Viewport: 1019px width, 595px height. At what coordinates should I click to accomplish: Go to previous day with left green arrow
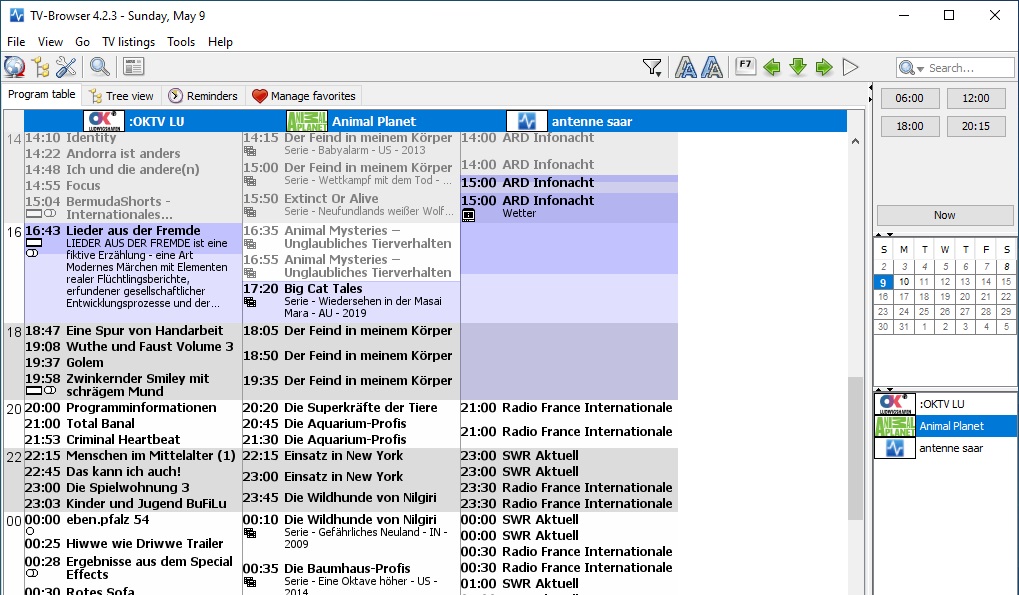(x=772, y=67)
